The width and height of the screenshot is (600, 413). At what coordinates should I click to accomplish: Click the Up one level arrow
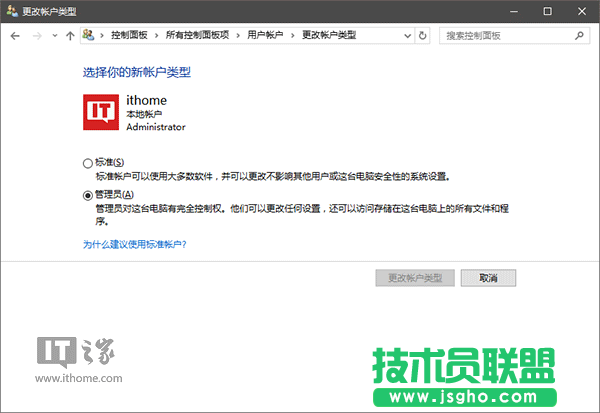pos(69,35)
